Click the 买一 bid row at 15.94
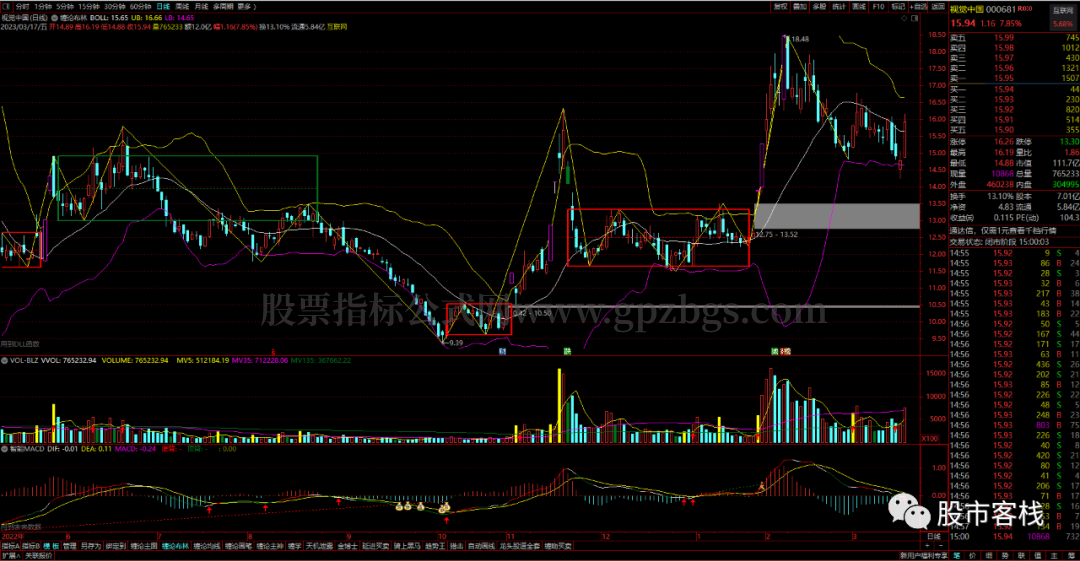 pyautogui.click(x=1015, y=89)
